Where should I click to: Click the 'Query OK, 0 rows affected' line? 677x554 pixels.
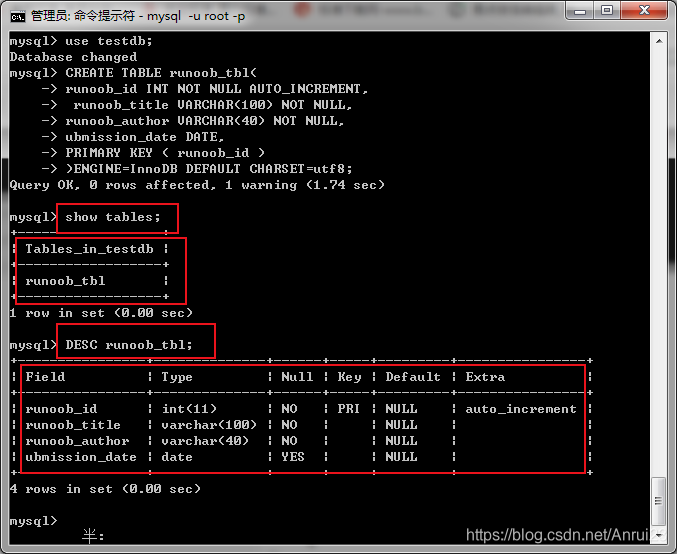click(x=197, y=185)
